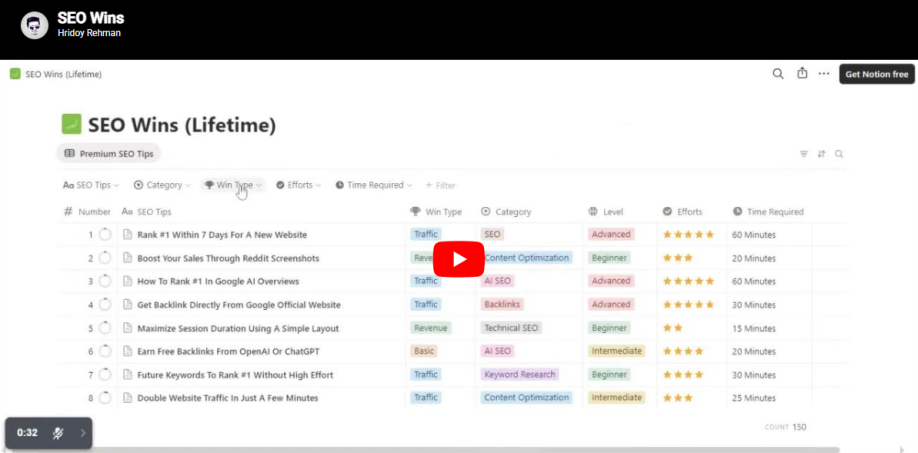This screenshot has width=918, height=453.
Task: Toggle the circle checkbox in row 1
Action: (105, 235)
